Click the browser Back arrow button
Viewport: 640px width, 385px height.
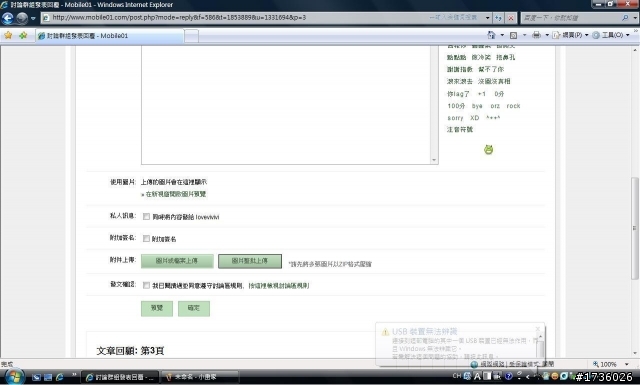click(8, 18)
